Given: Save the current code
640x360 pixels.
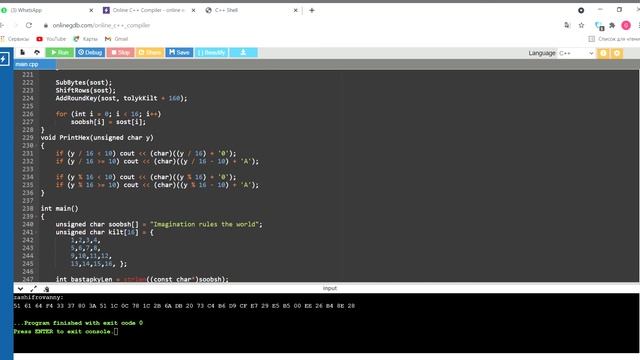Looking at the screenshot, I should pyautogui.click(x=179, y=53).
